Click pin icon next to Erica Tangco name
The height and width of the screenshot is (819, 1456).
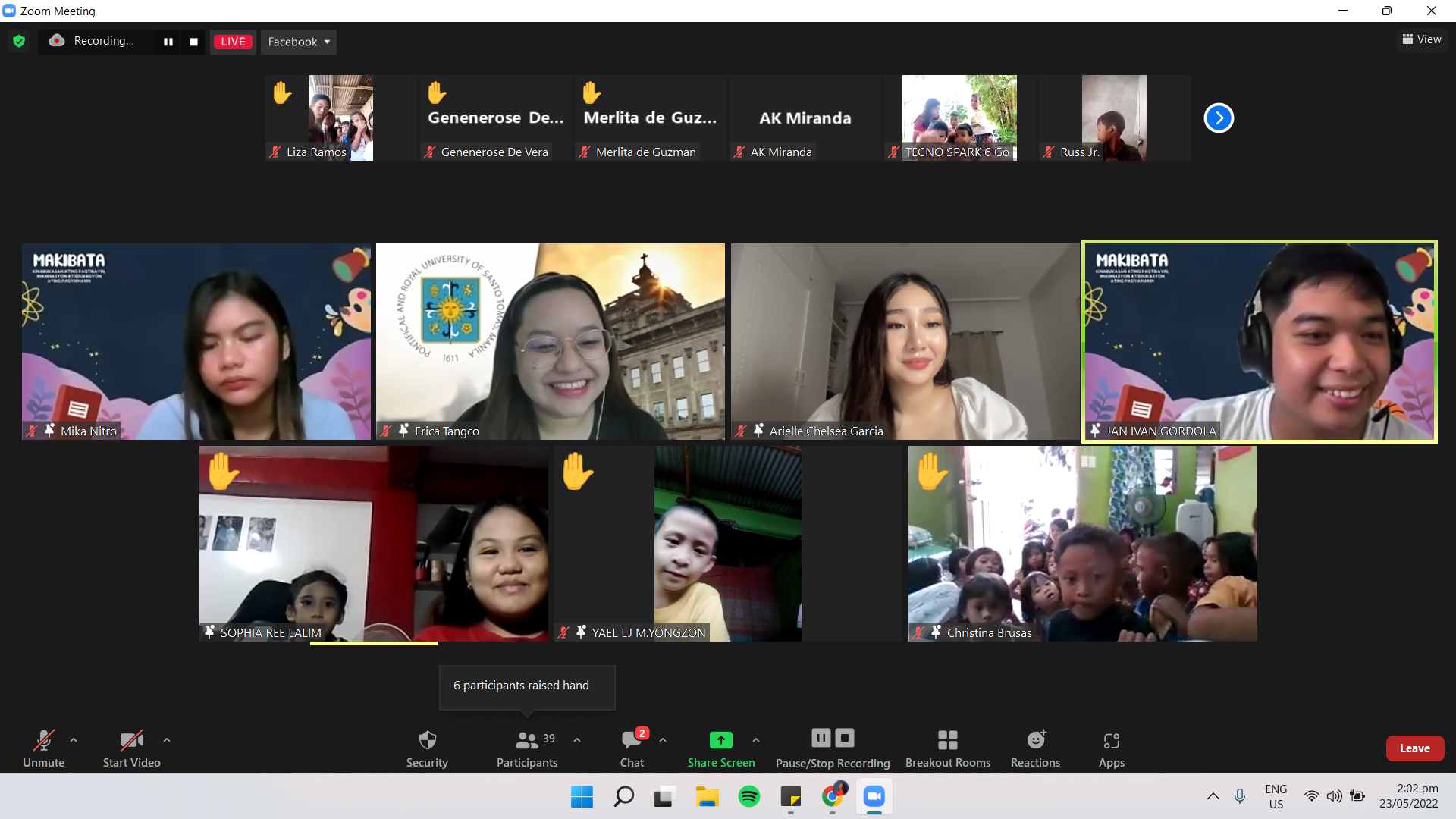pyautogui.click(x=404, y=431)
